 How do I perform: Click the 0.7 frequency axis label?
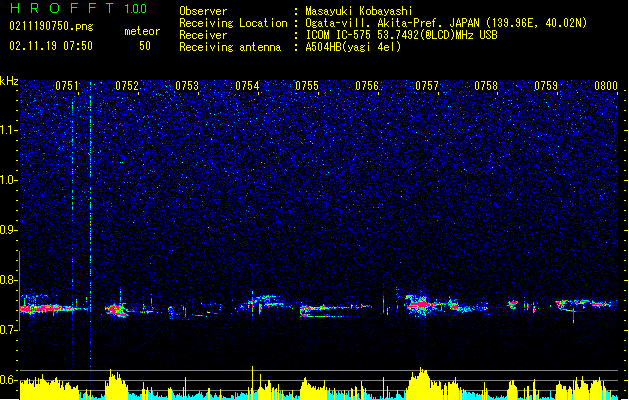9,330
